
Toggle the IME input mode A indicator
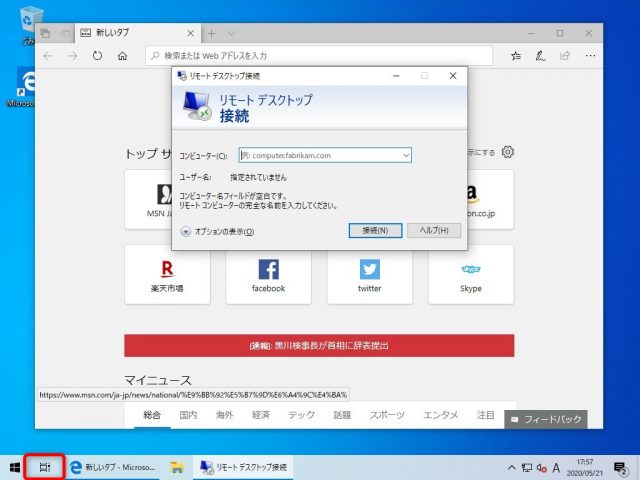pyautogui.click(x=556, y=467)
